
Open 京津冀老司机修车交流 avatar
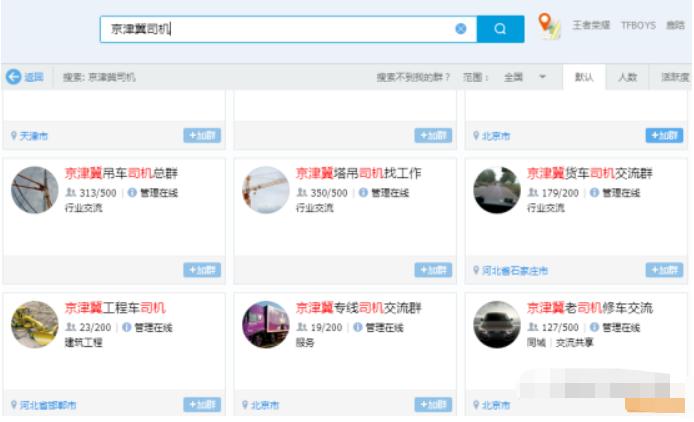coord(497,325)
